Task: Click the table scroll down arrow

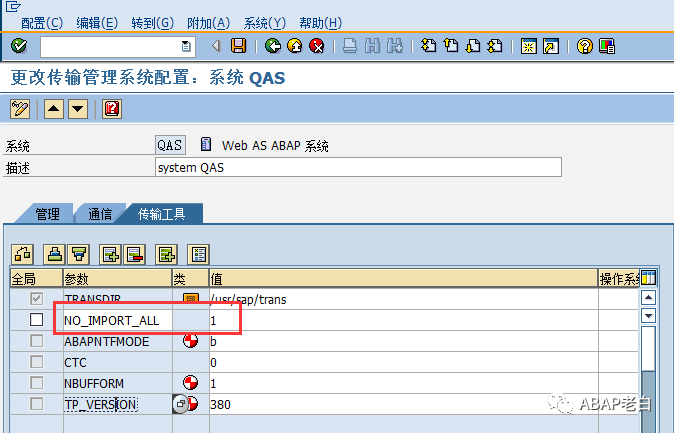Action: [x=648, y=316]
